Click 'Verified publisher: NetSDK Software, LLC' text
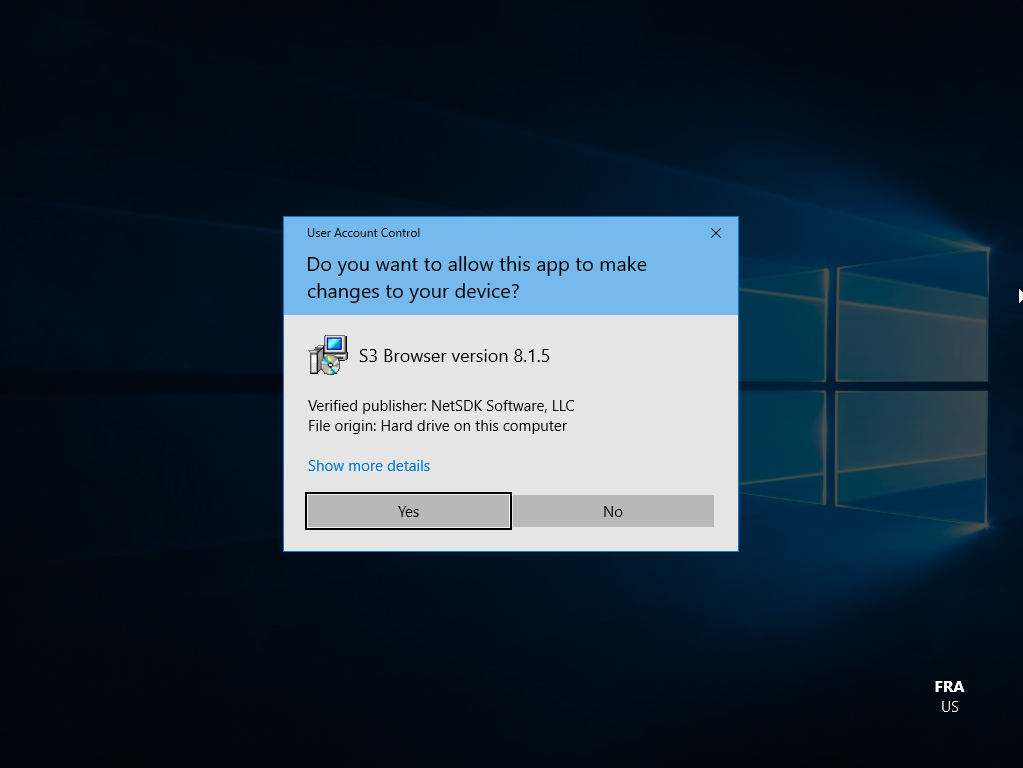 tap(441, 406)
